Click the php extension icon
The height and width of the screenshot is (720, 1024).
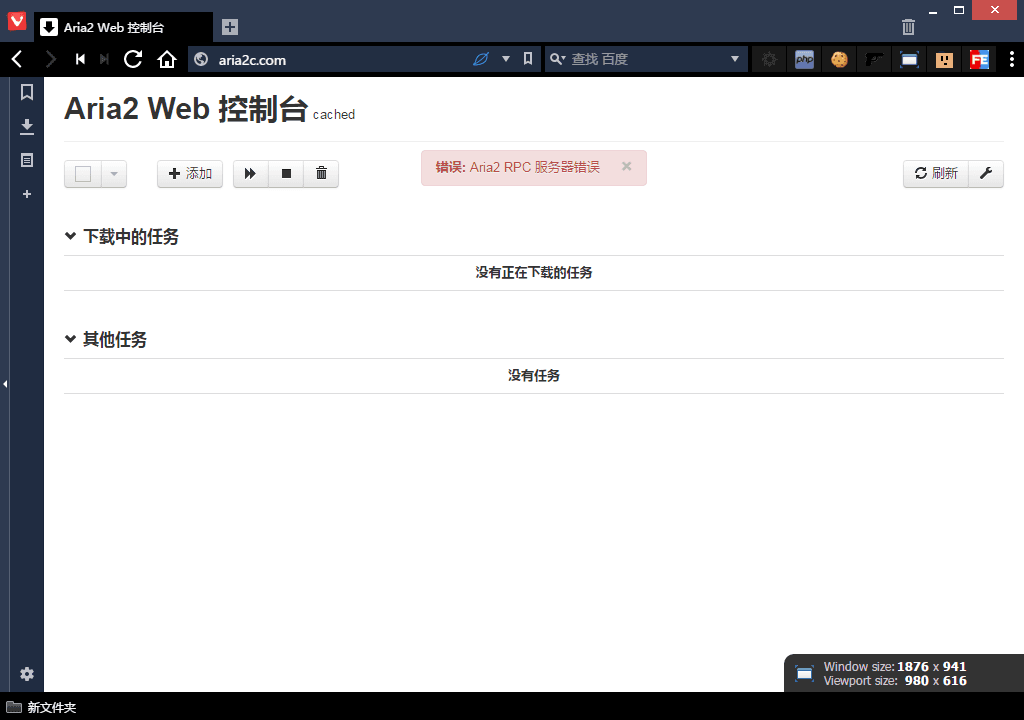805,59
